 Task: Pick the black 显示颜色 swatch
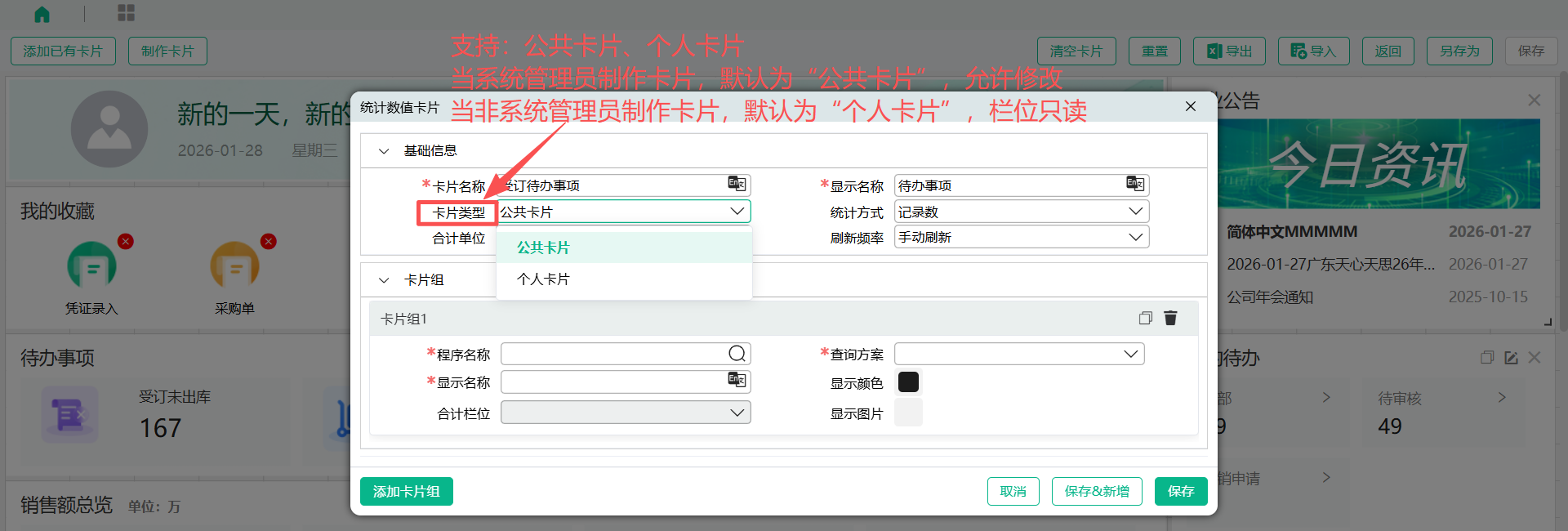tap(908, 382)
